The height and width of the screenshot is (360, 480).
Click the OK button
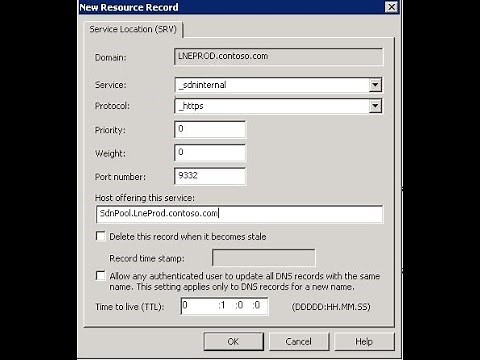pos(233,341)
